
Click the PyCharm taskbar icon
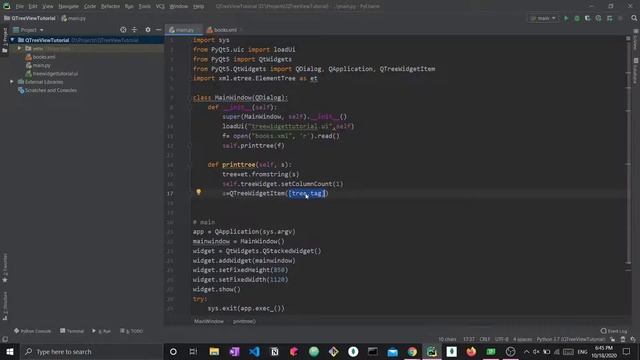pyautogui.click(x=432, y=351)
